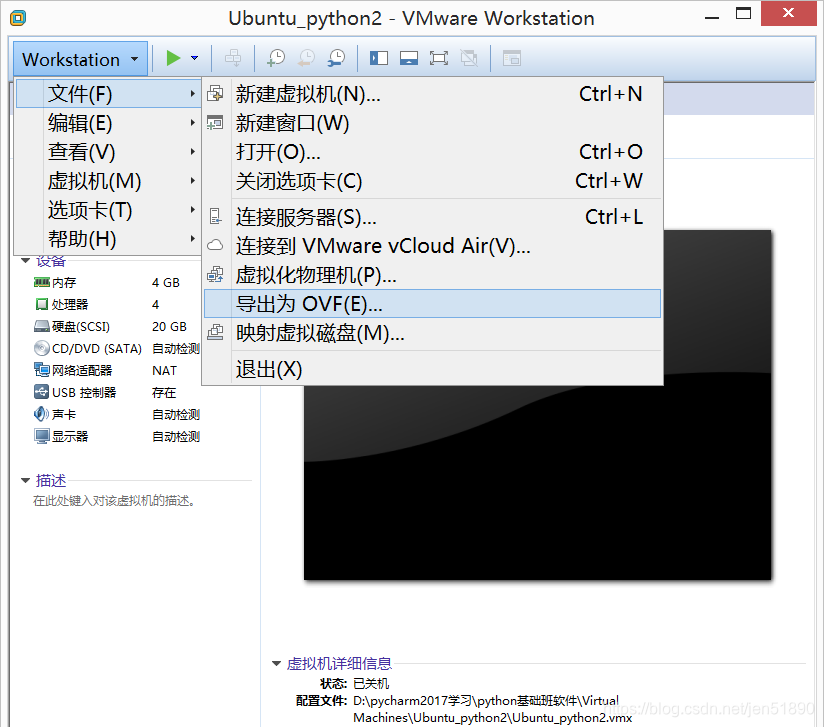Click the 20 GB disk size value

point(169,326)
